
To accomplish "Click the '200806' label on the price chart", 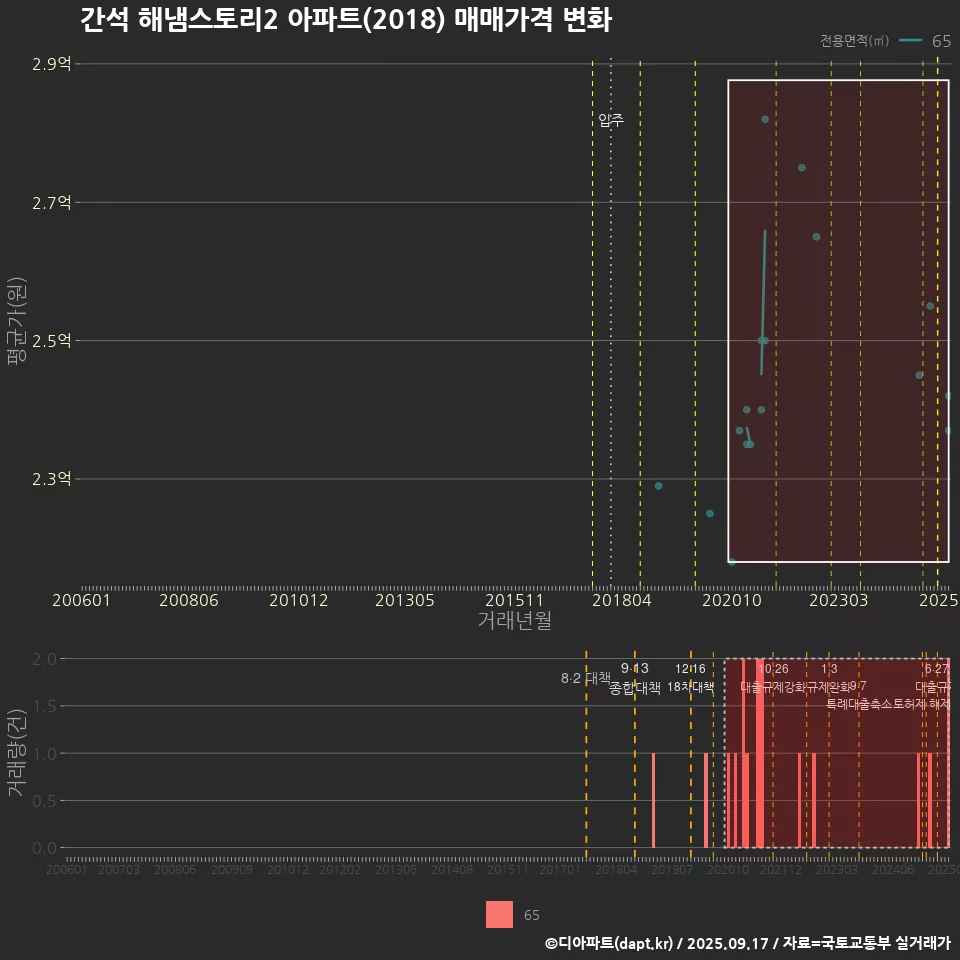I will [x=189, y=600].
